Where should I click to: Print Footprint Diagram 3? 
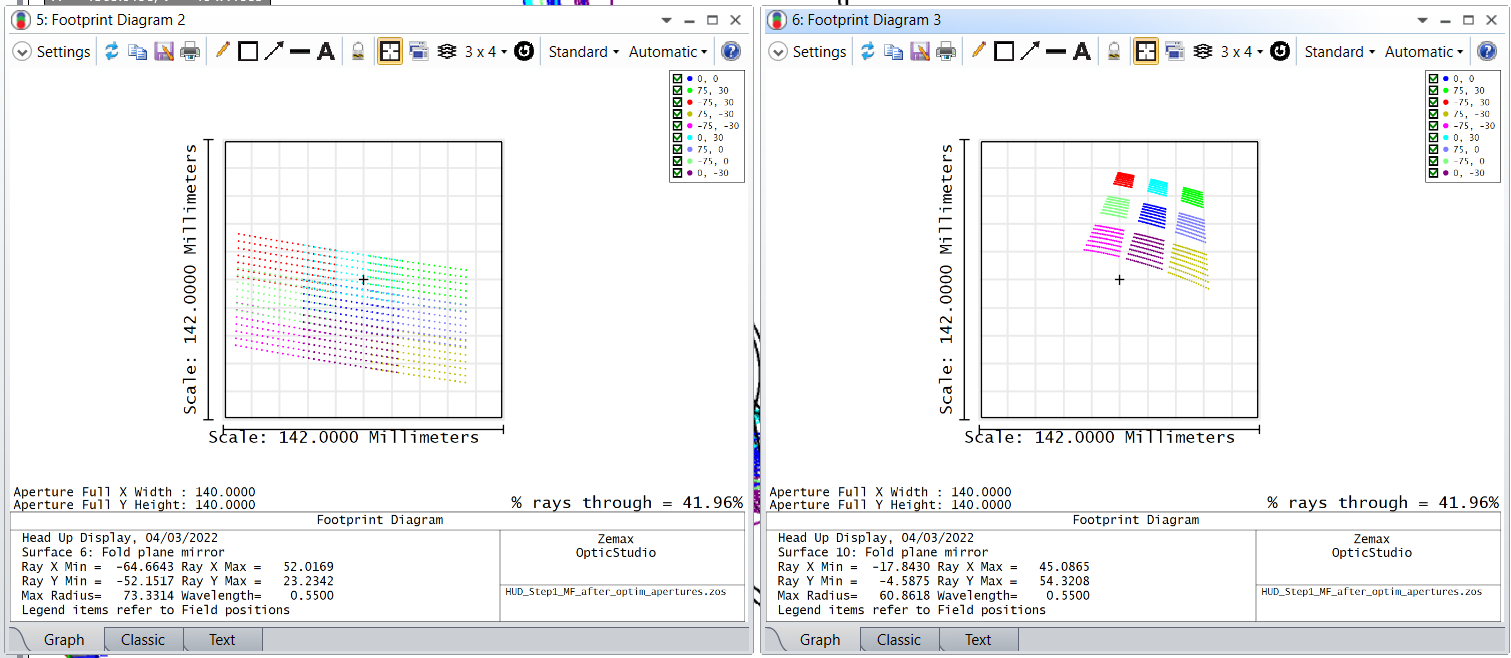point(946,52)
